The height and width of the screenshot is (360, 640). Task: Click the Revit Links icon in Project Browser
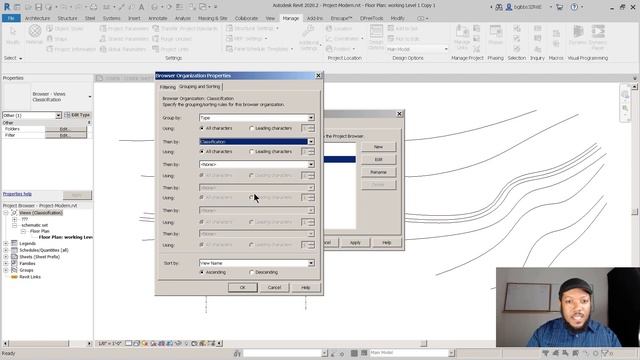coord(14,277)
